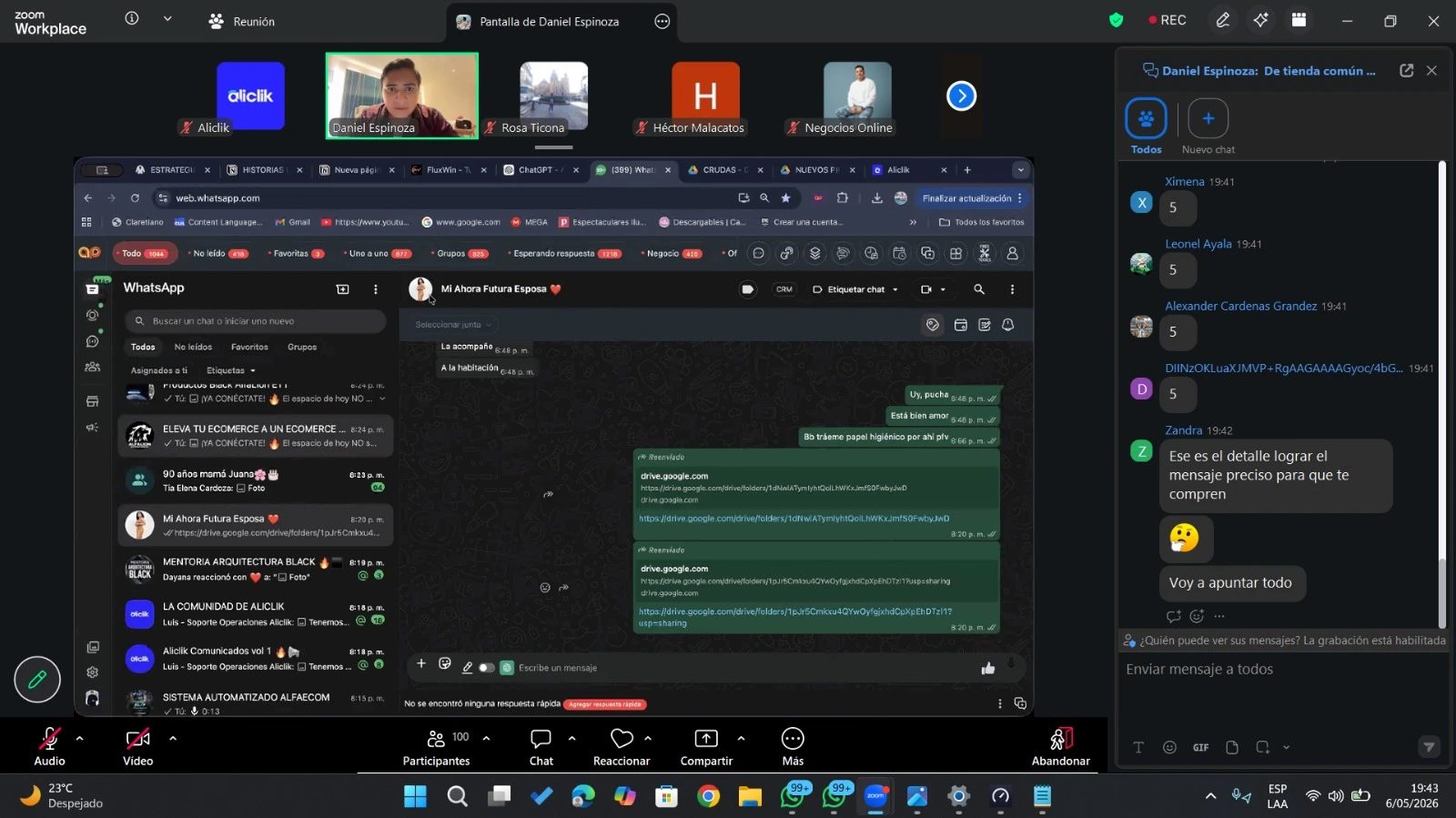Viewport: 1456px width, 818px height.
Task: Reply in thread icon under Zandra message
Action: [x=1174, y=616]
